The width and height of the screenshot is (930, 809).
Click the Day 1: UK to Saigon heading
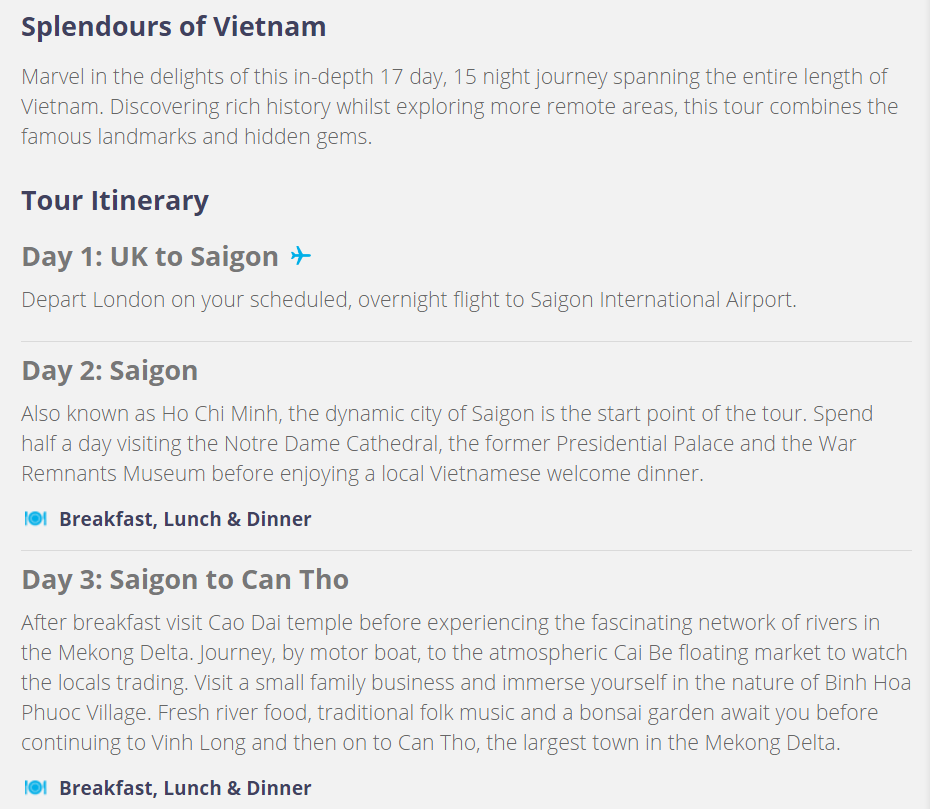[x=150, y=256]
